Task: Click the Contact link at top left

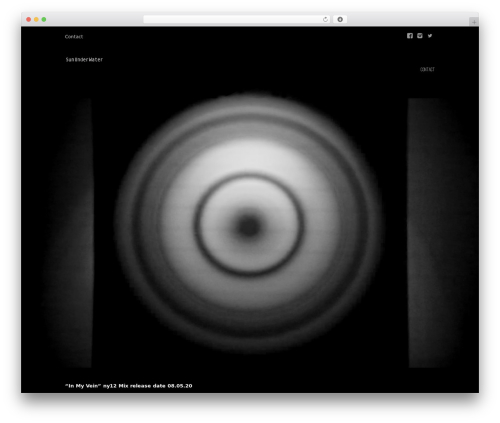Action: tap(74, 37)
